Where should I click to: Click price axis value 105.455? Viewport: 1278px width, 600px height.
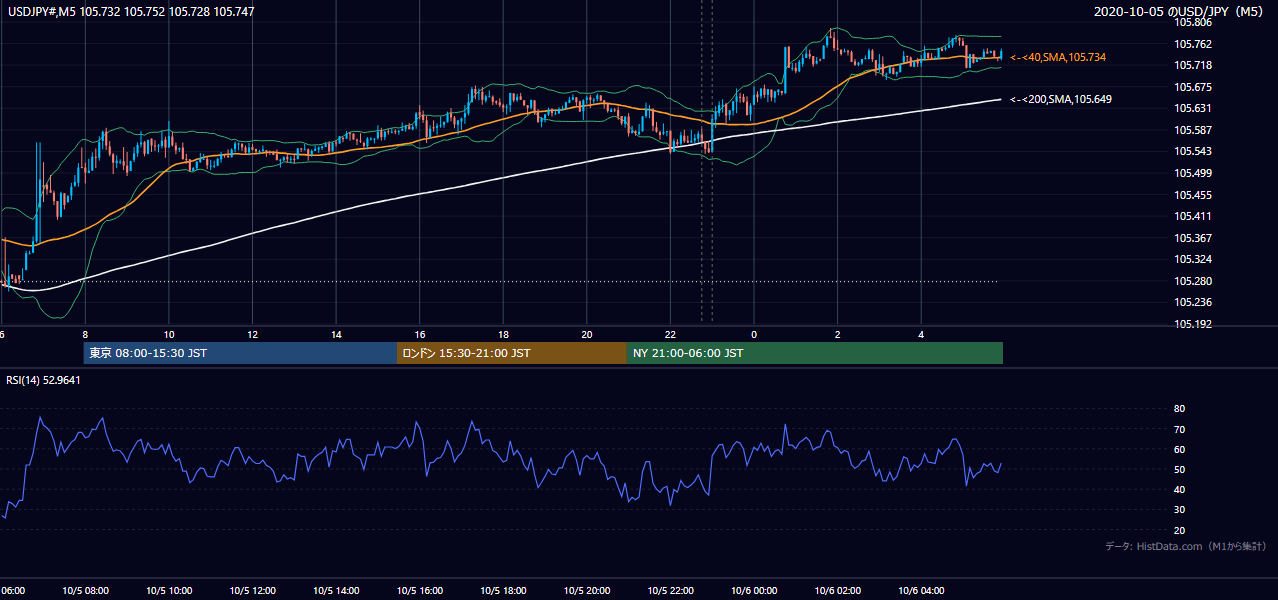[1192, 195]
